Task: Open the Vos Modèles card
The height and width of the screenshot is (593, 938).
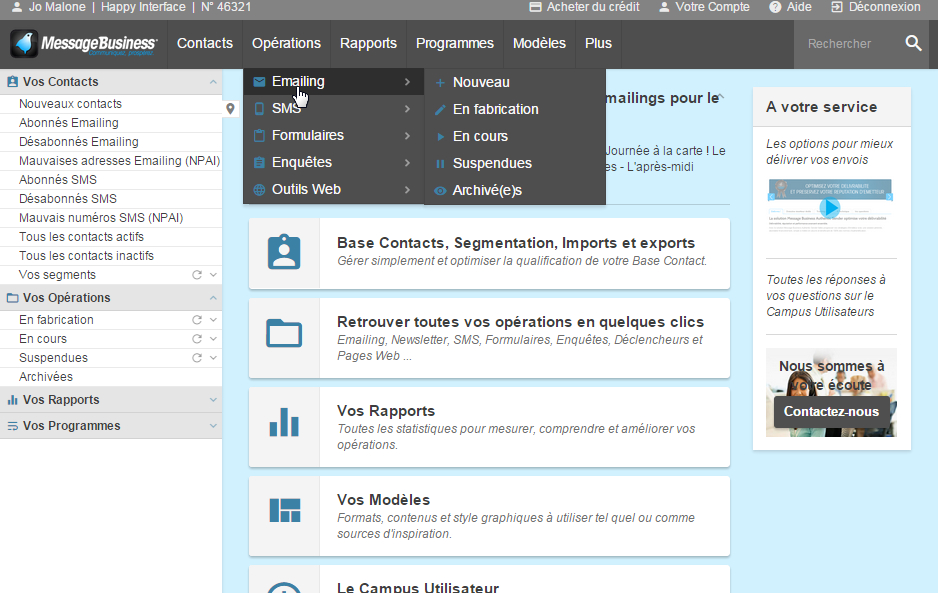Action: click(489, 516)
